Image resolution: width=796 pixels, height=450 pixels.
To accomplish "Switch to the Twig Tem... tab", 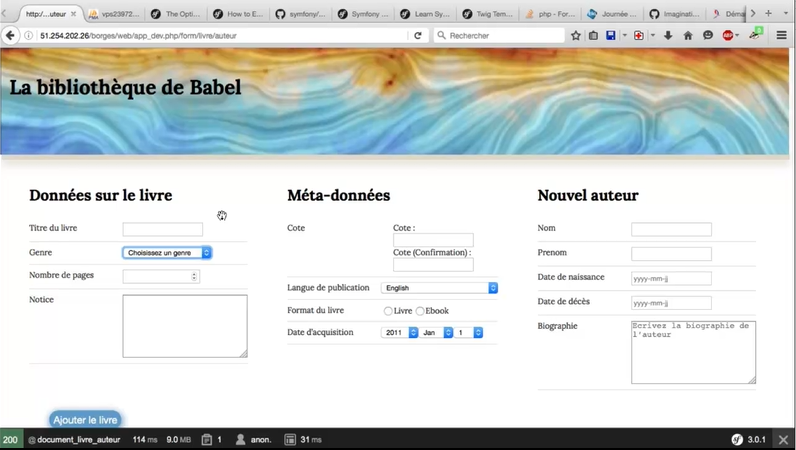I will pyautogui.click(x=487, y=14).
